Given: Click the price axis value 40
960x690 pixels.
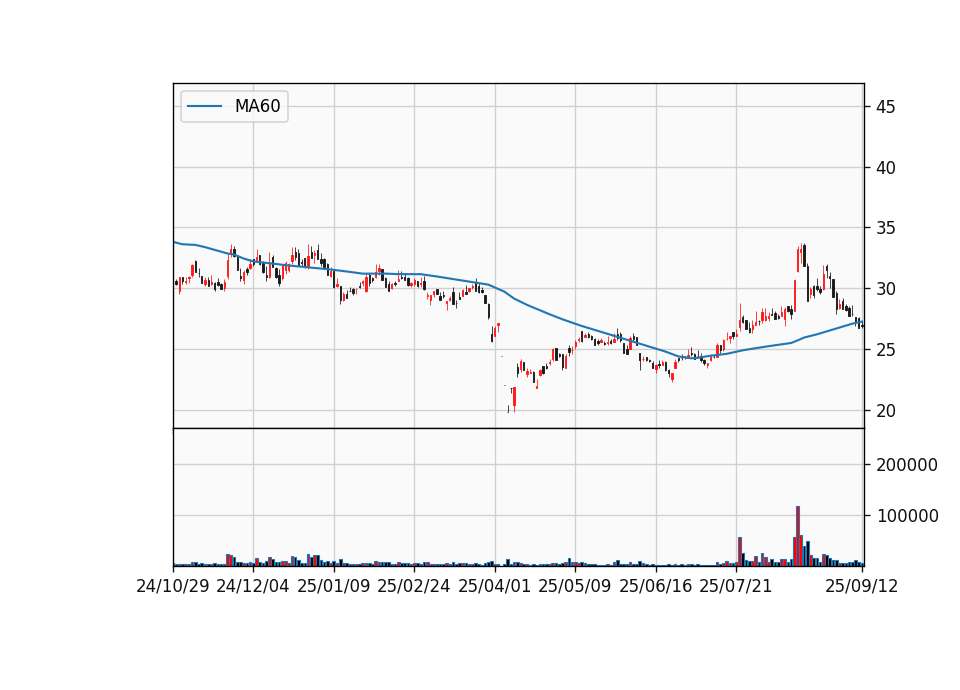Looking at the screenshot, I should point(885,168).
